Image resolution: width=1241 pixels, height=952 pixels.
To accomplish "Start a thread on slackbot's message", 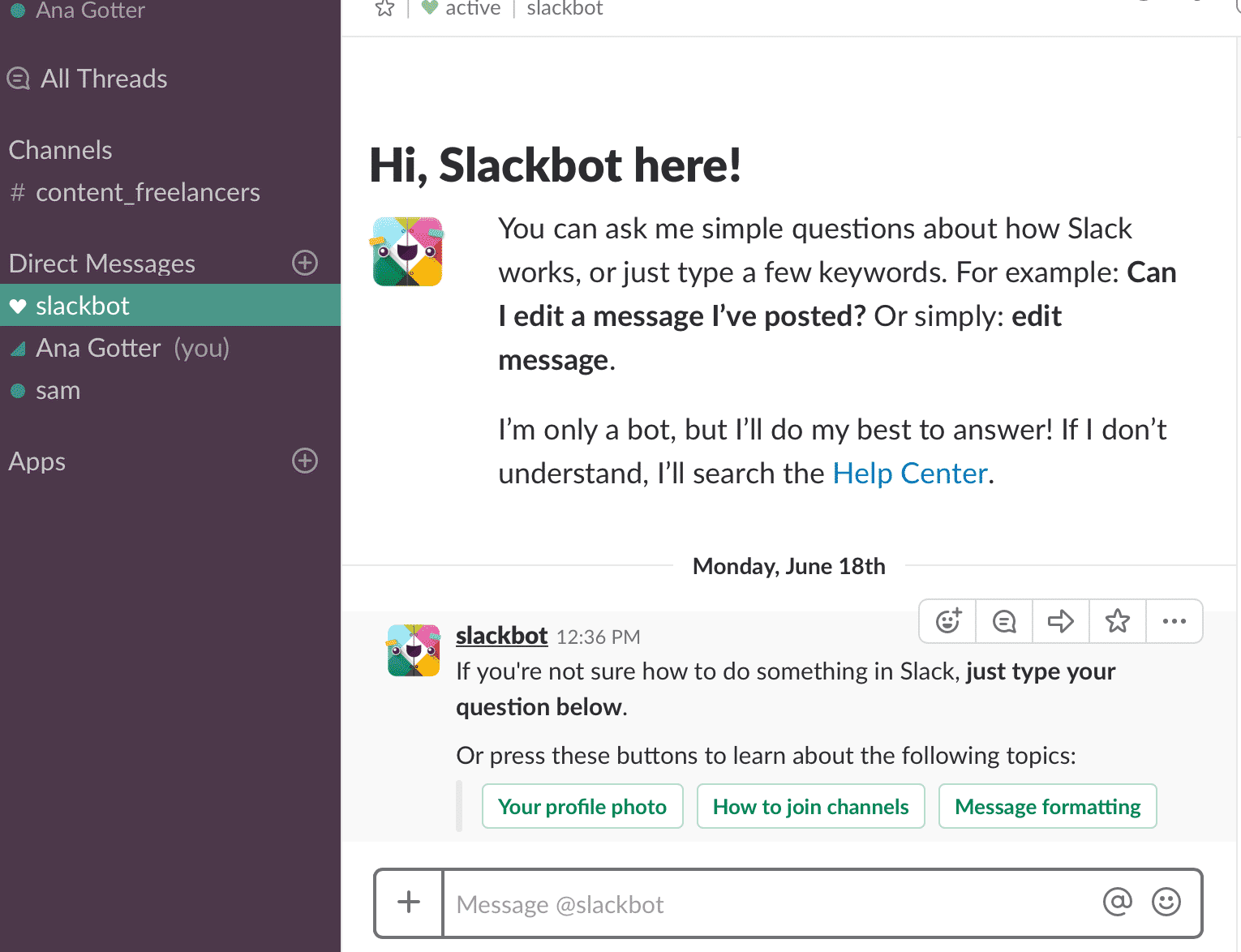I will tap(1004, 621).
